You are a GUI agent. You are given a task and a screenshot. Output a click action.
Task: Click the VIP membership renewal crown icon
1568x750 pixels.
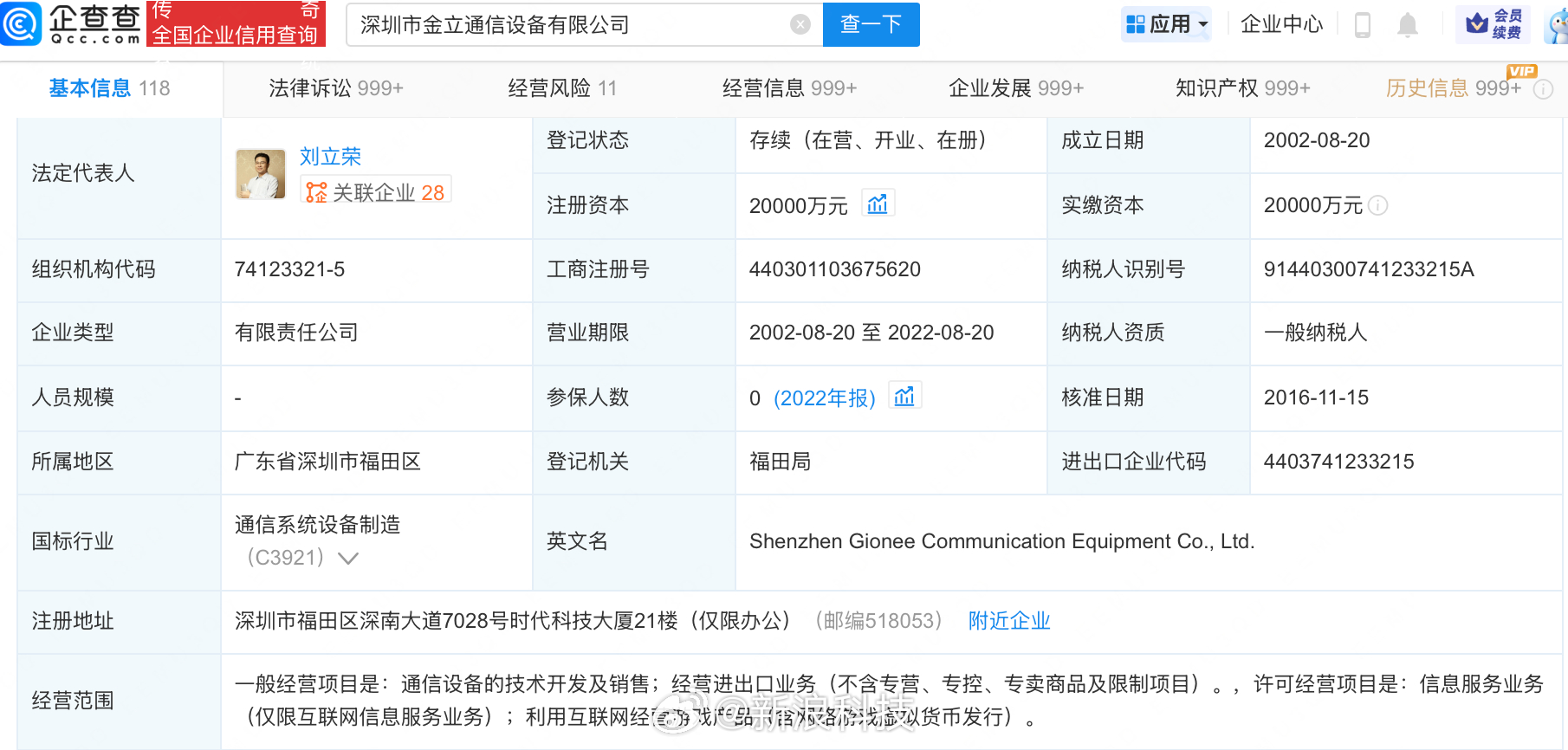(1476, 23)
